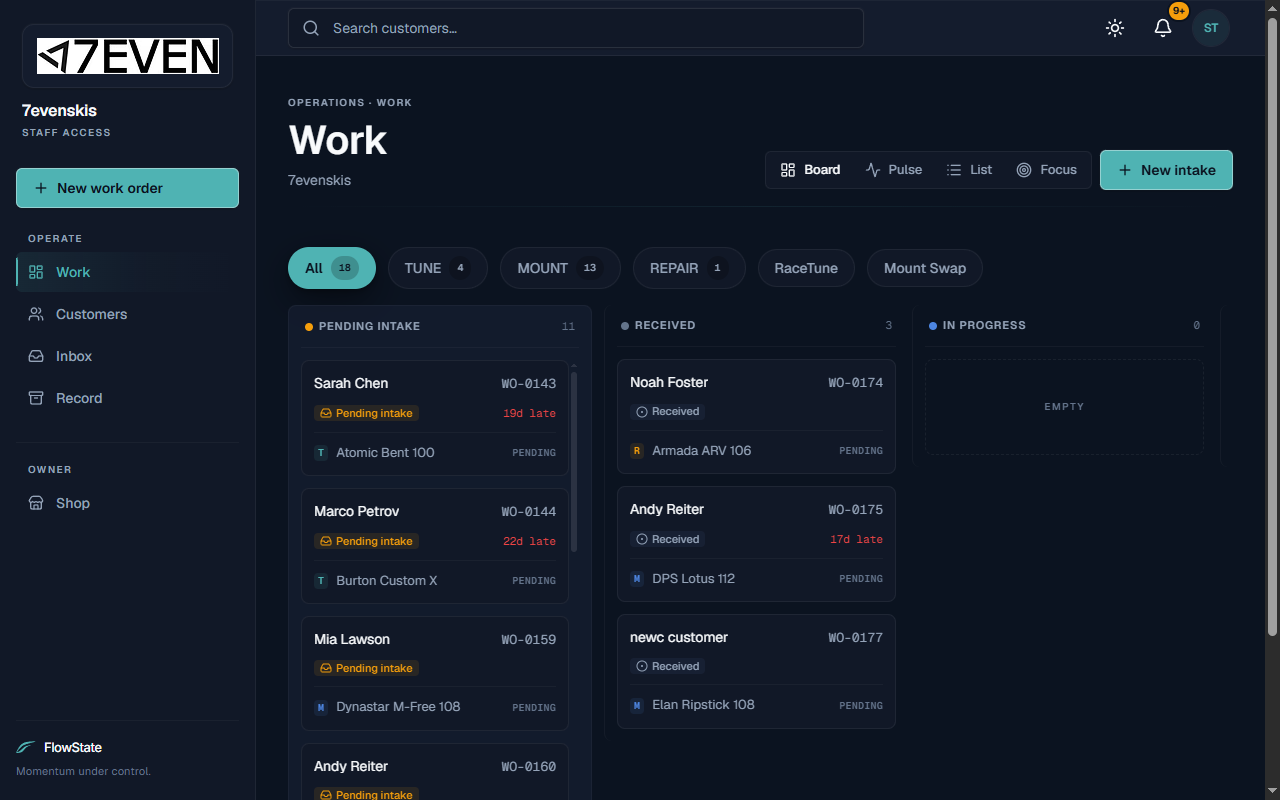Switch to List view

(x=969, y=170)
